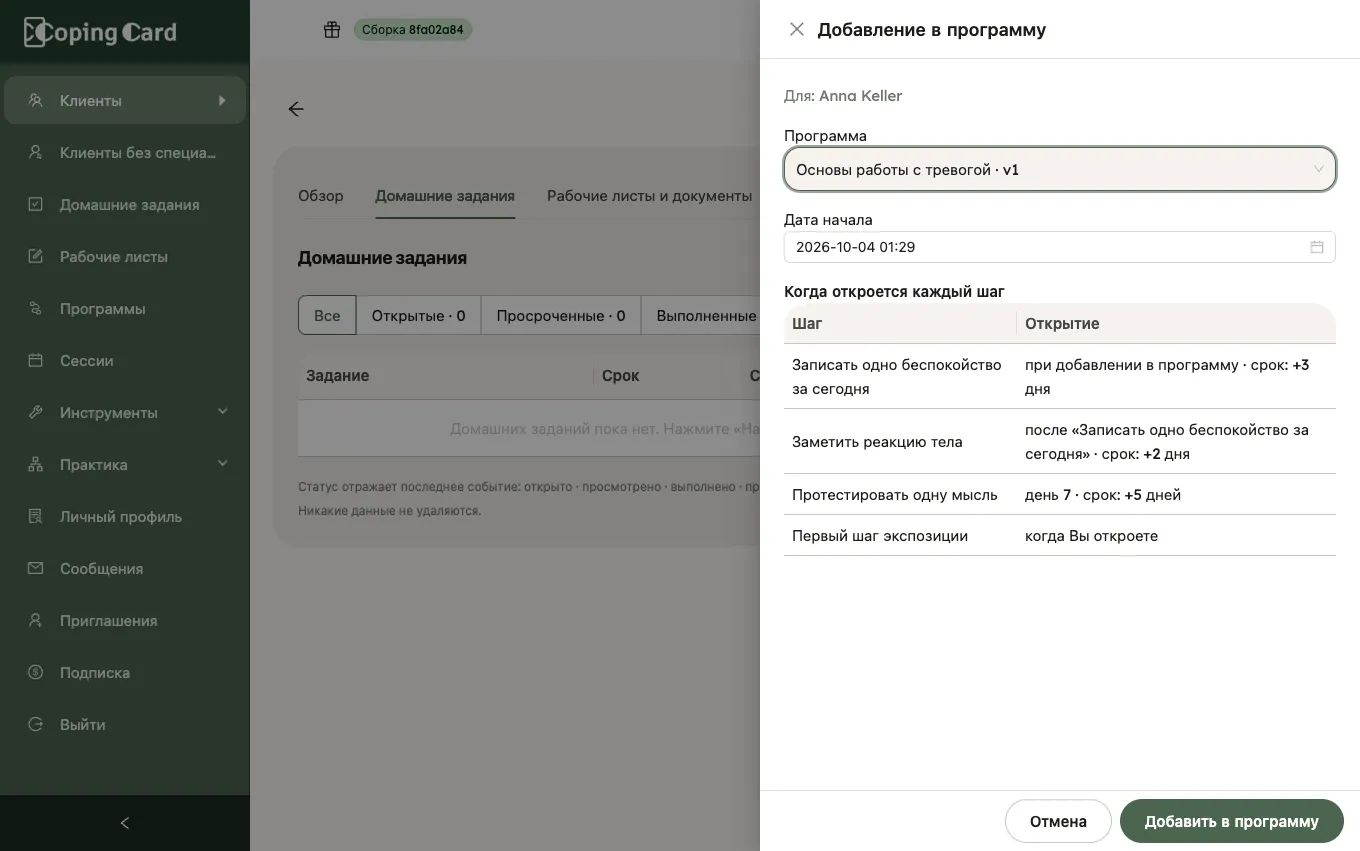Click Добавить в программу button
Image resolution: width=1360 pixels, height=851 pixels.
(x=1231, y=821)
